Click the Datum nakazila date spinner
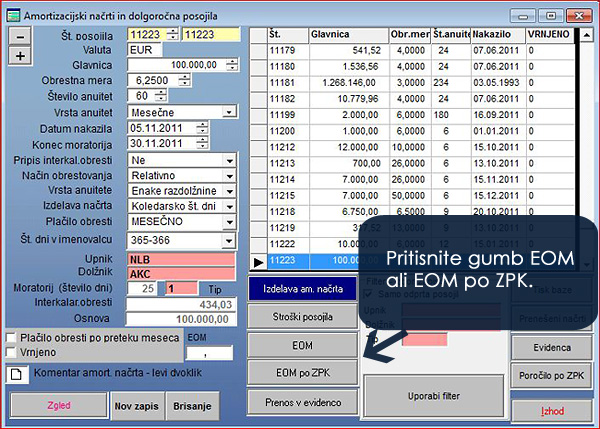The width and height of the screenshot is (600, 429). click(203, 128)
